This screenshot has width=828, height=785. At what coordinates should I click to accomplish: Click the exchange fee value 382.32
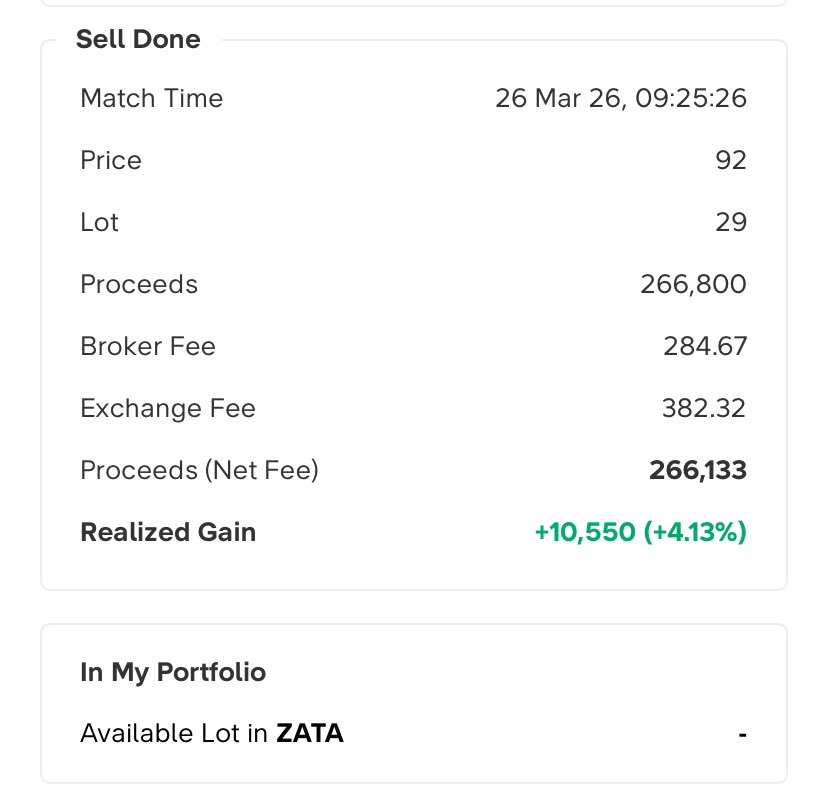click(704, 408)
